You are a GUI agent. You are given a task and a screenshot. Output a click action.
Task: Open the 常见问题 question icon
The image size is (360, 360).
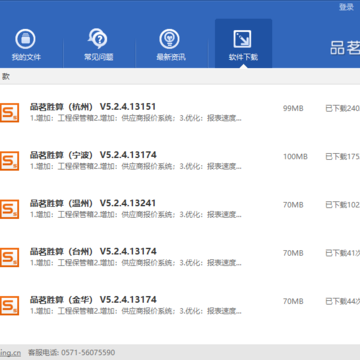coord(98,39)
